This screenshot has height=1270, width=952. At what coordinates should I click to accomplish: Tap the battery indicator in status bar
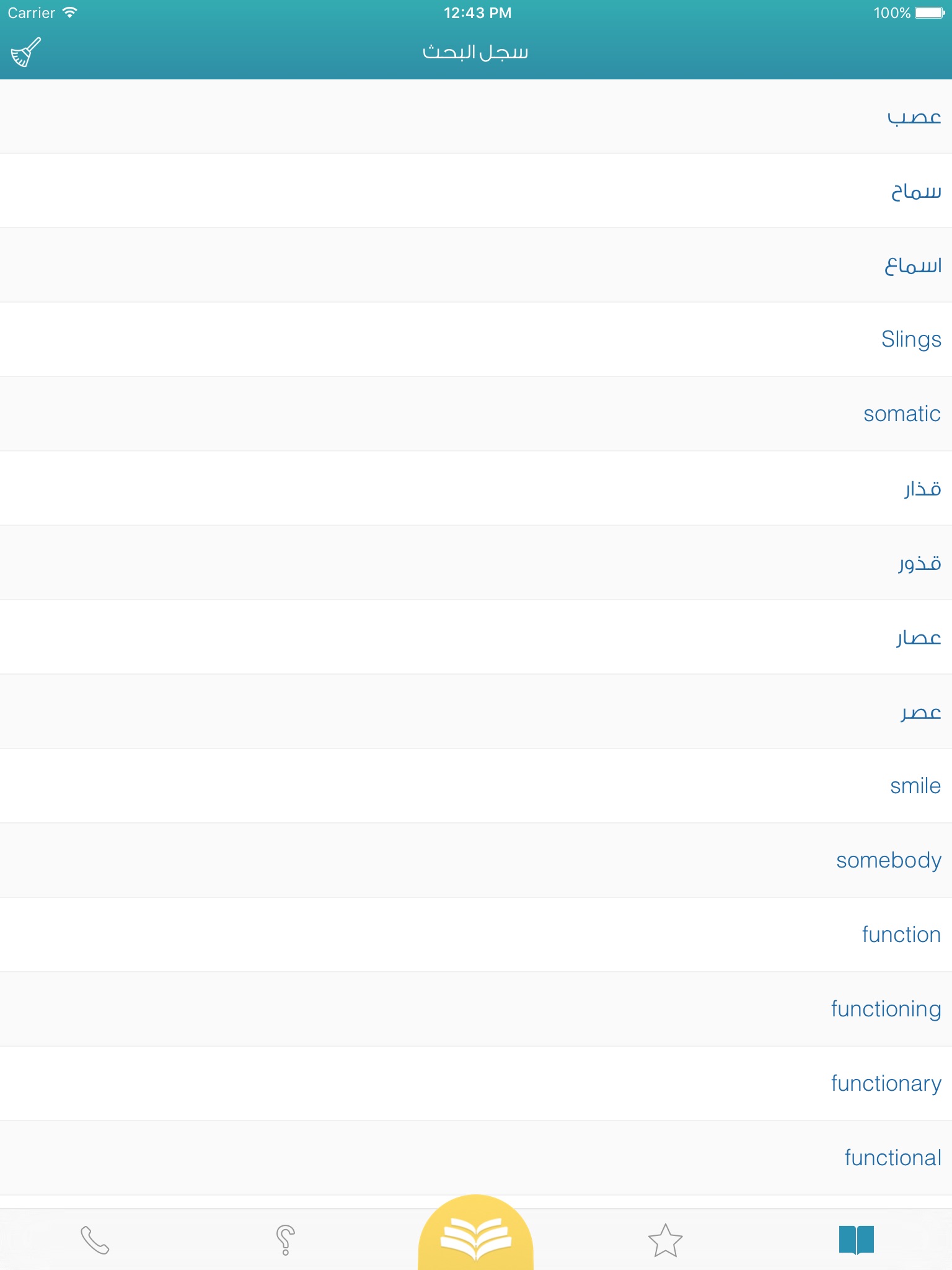[x=929, y=13]
